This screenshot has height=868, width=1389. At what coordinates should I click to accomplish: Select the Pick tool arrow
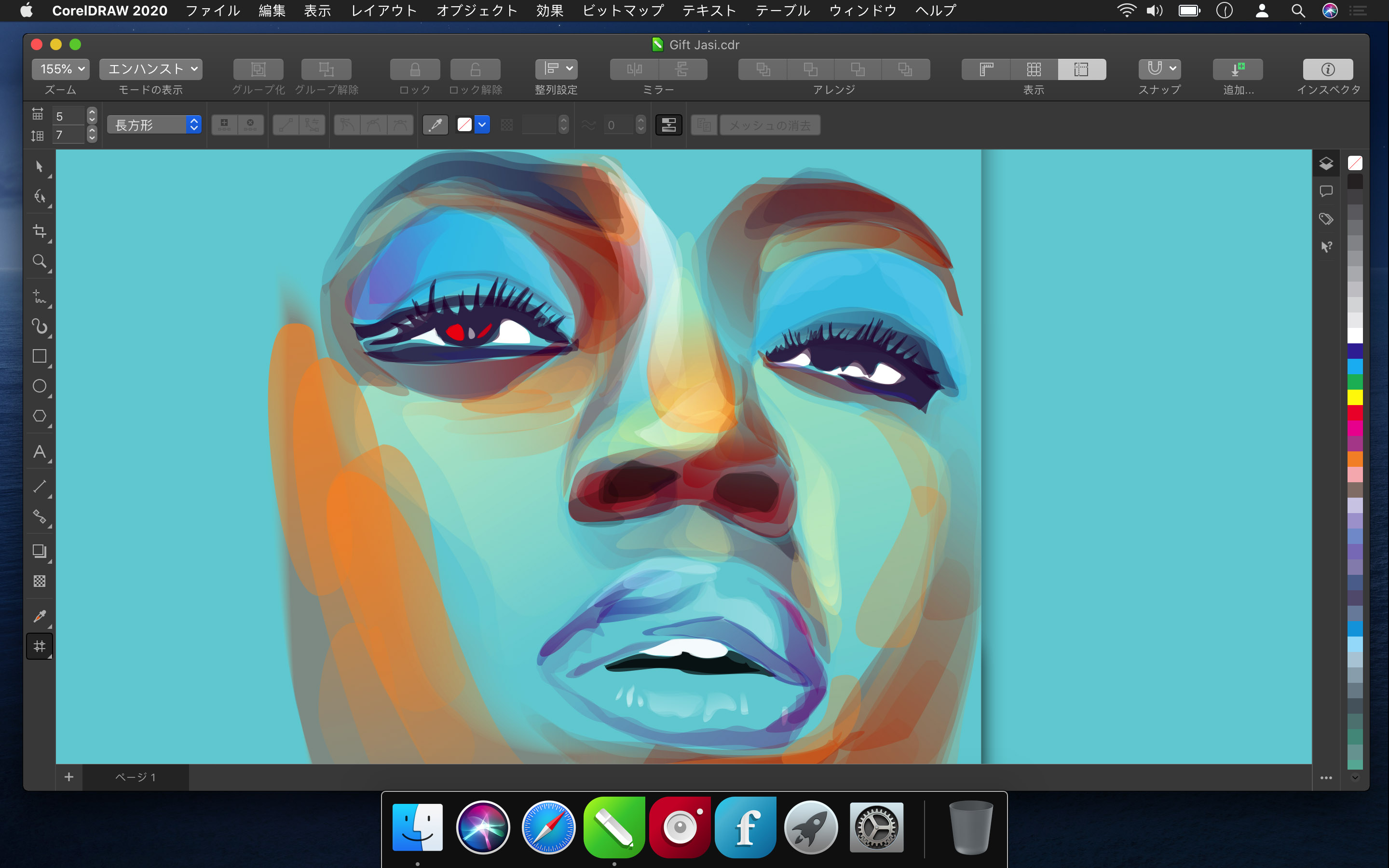[39, 166]
